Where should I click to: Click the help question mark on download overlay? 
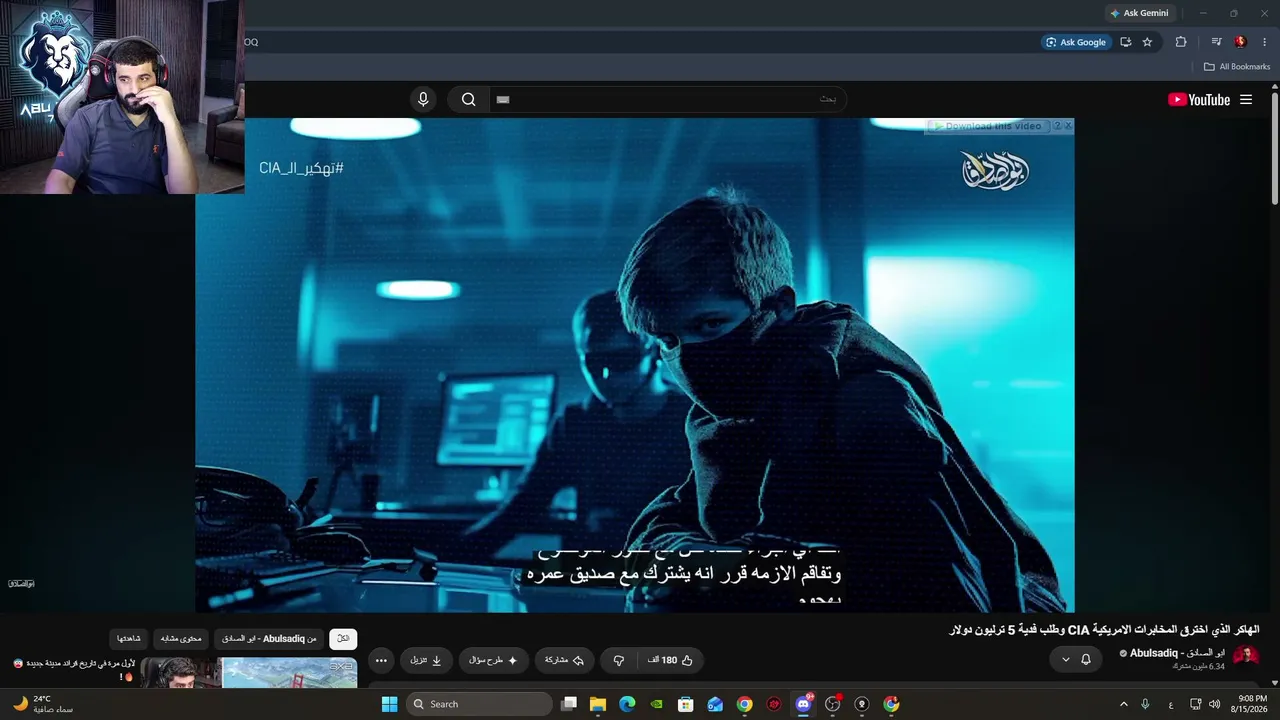tap(1057, 126)
